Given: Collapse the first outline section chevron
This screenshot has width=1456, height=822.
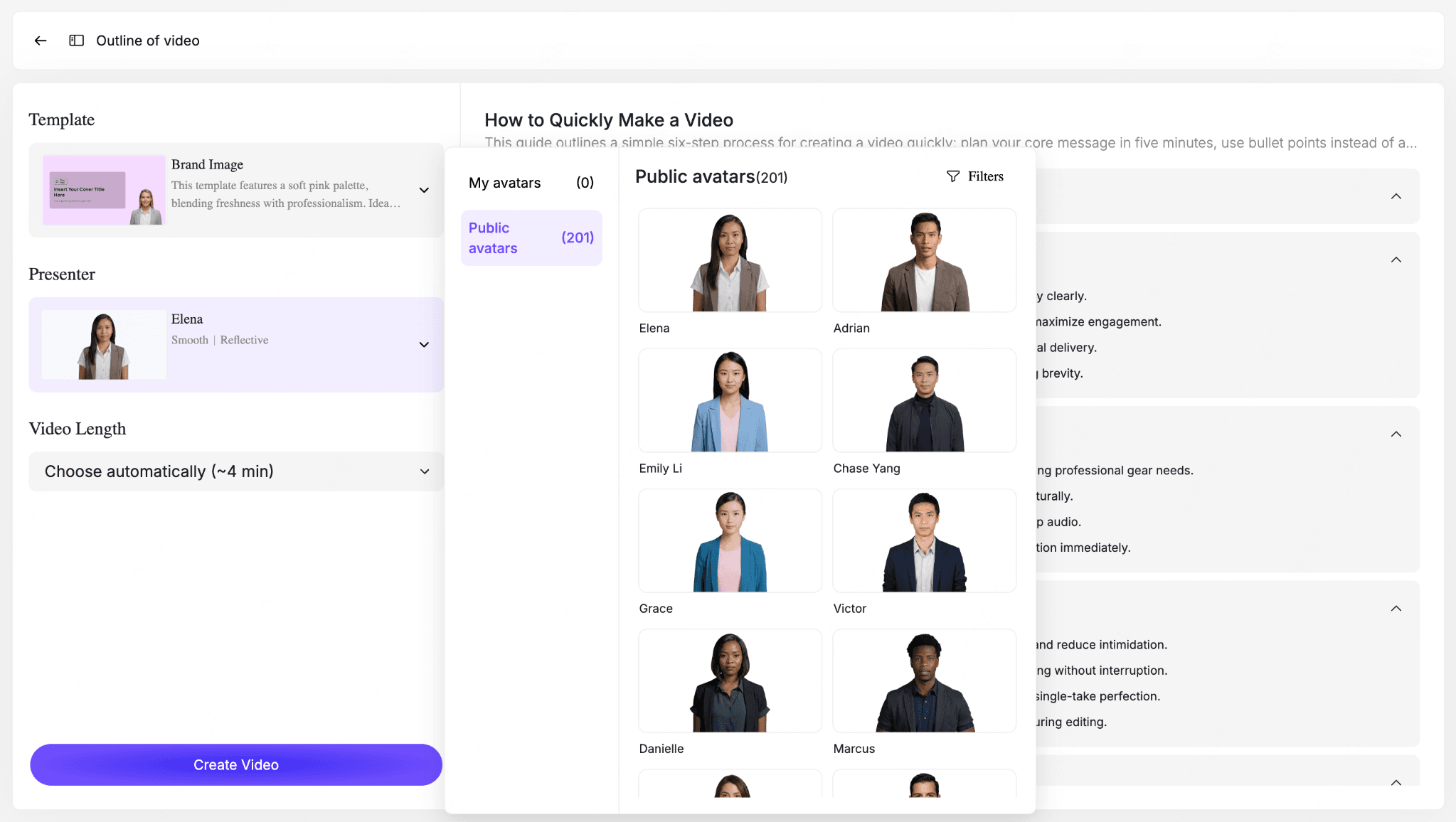Looking at the screenshot, I should [1396, 196].
